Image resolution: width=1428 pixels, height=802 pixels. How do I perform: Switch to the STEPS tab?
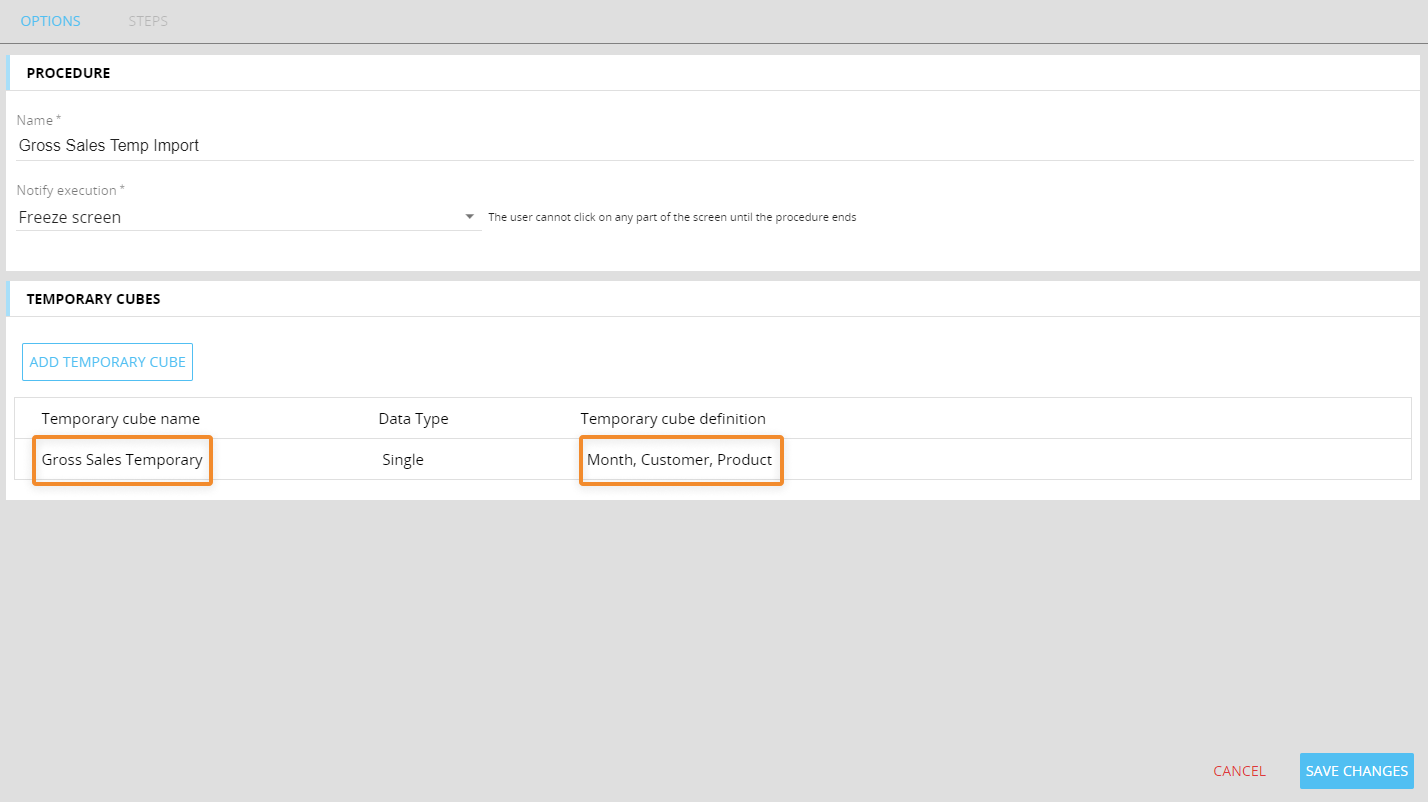coord(148,21)
